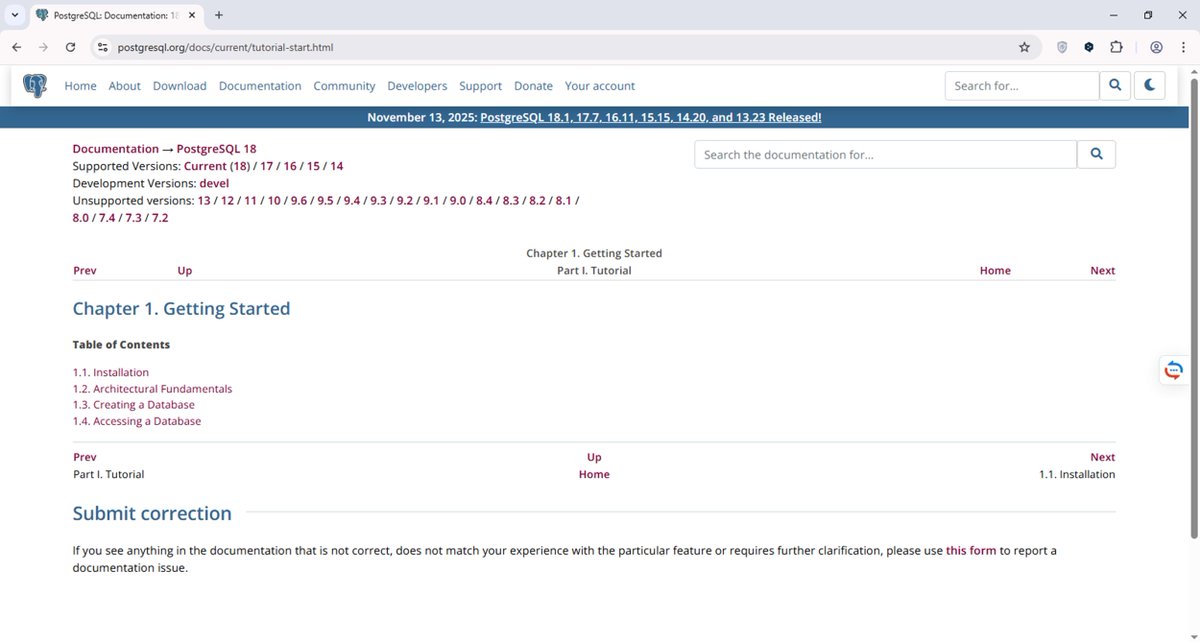Click the top Next navigation link
This screenshot has width=1200, height=642.
point(1103,270)
